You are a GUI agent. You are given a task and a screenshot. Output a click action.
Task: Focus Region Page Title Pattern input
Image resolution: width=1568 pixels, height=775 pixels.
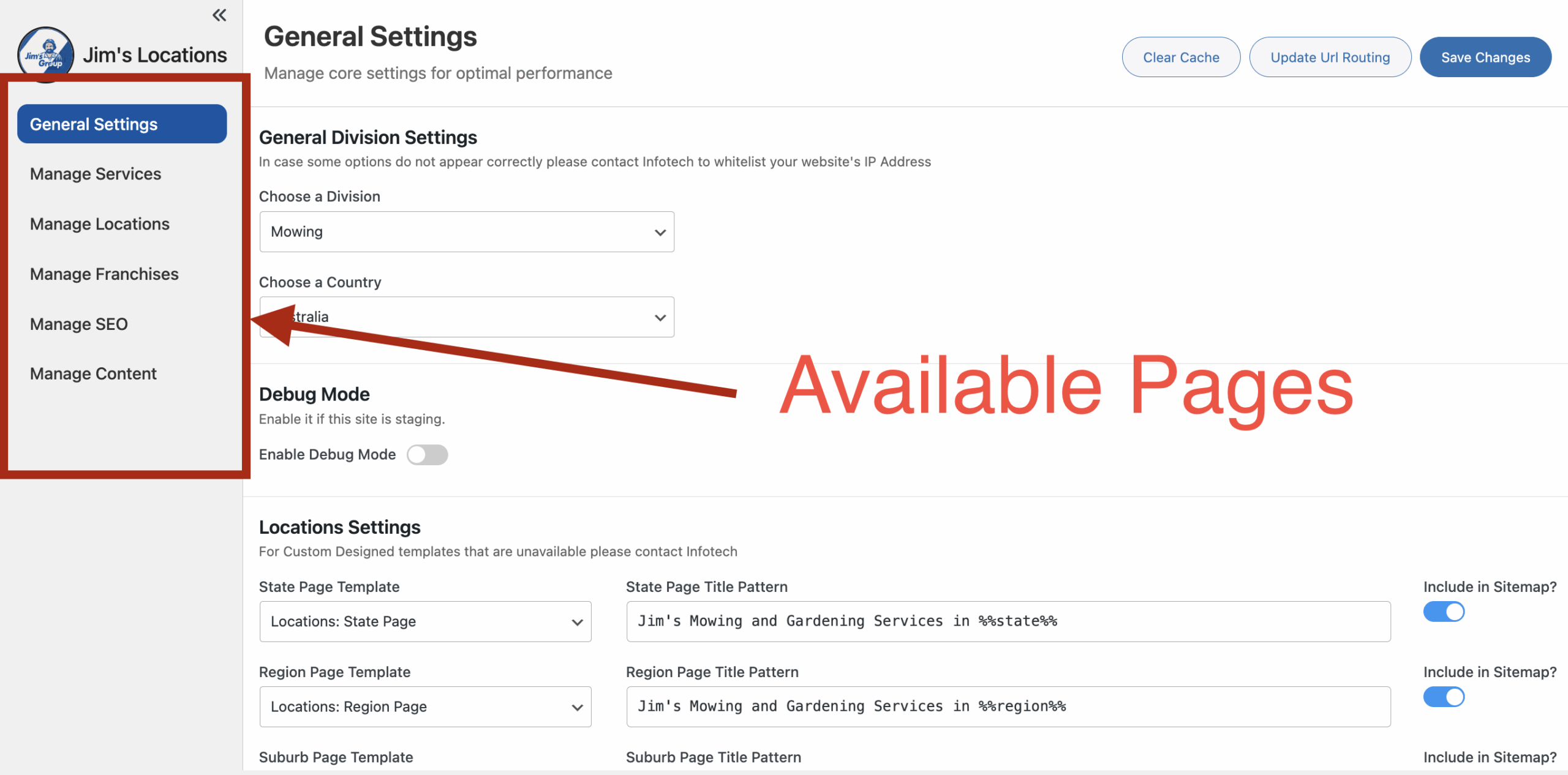point(1008,706)
